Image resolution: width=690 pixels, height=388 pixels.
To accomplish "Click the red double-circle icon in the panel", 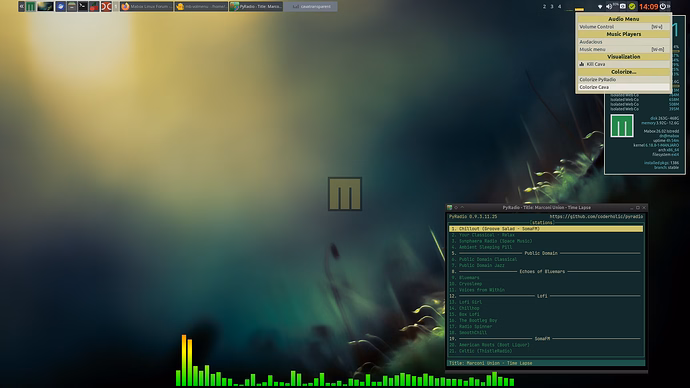I will tap(106, 7).
